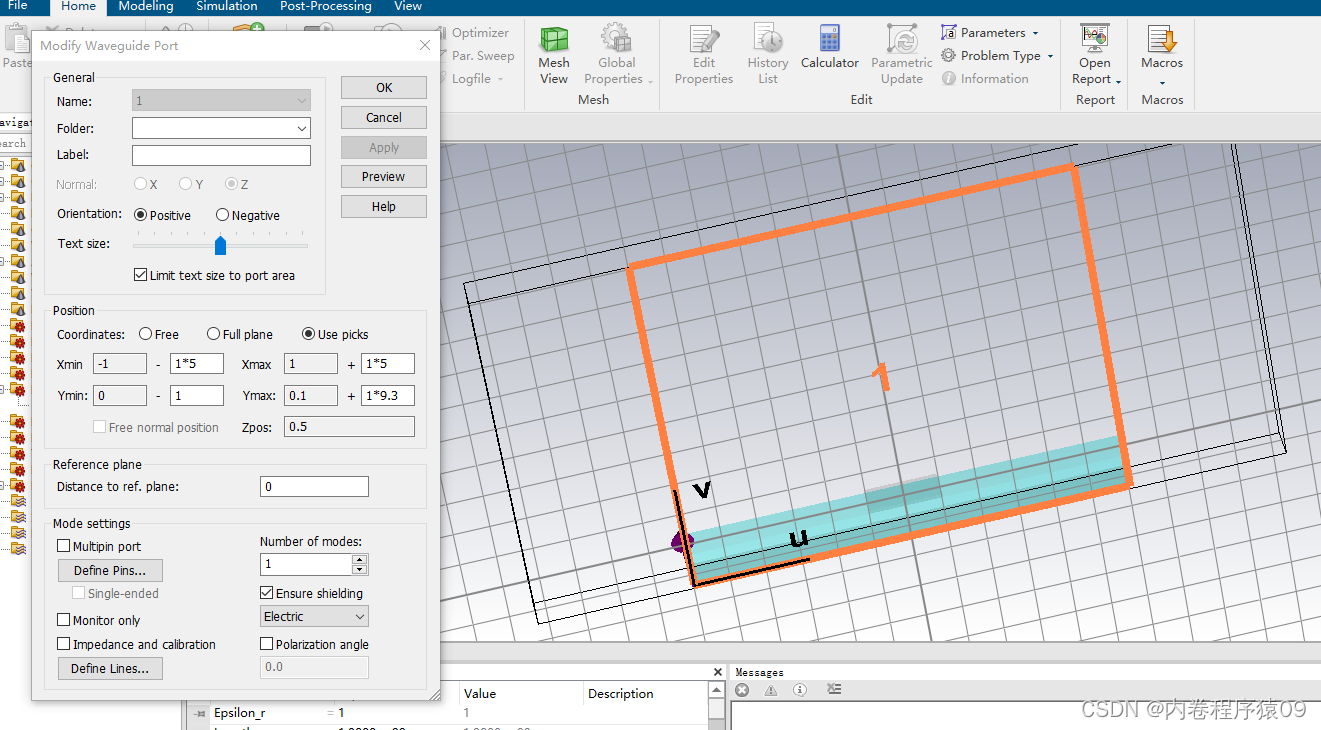Click the Cancel button
Image resolution: width=1321 pixels, height=730 pixels.
click(384, 117)
